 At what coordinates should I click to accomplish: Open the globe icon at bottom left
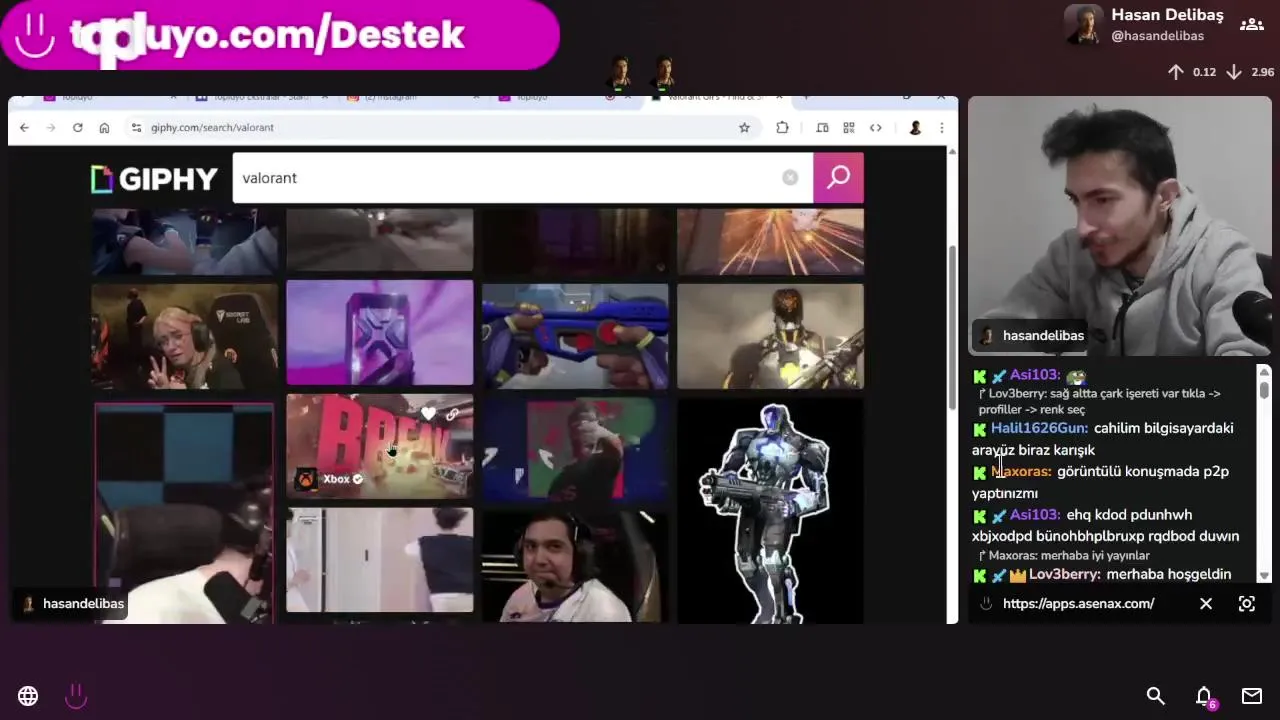(x=28, y=696)
